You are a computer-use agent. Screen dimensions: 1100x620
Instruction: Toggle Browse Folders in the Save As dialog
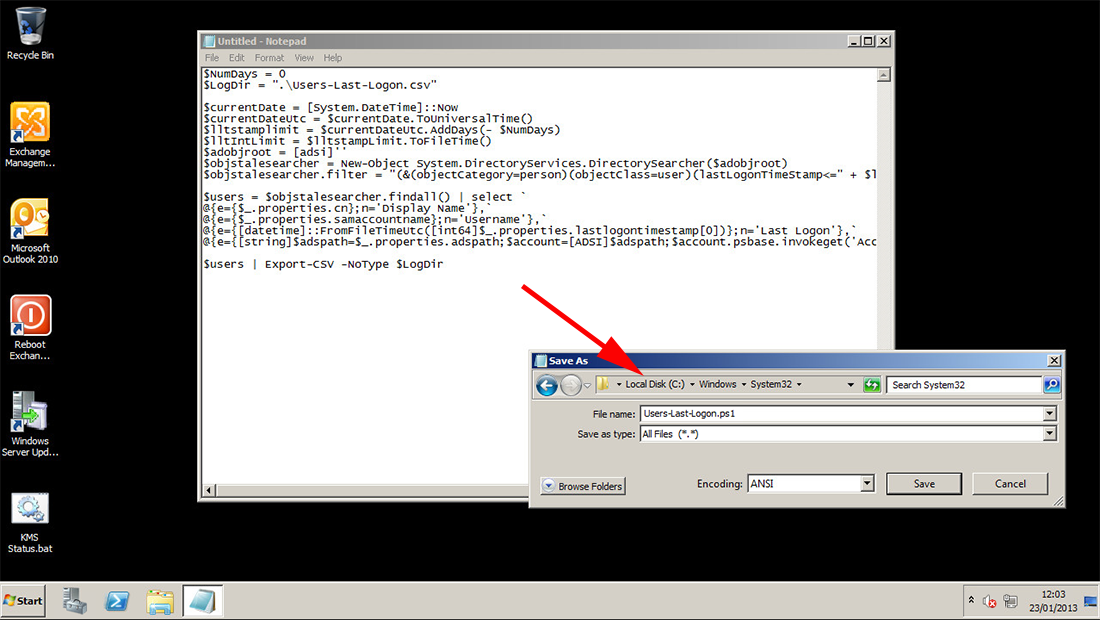coord(583,486)
